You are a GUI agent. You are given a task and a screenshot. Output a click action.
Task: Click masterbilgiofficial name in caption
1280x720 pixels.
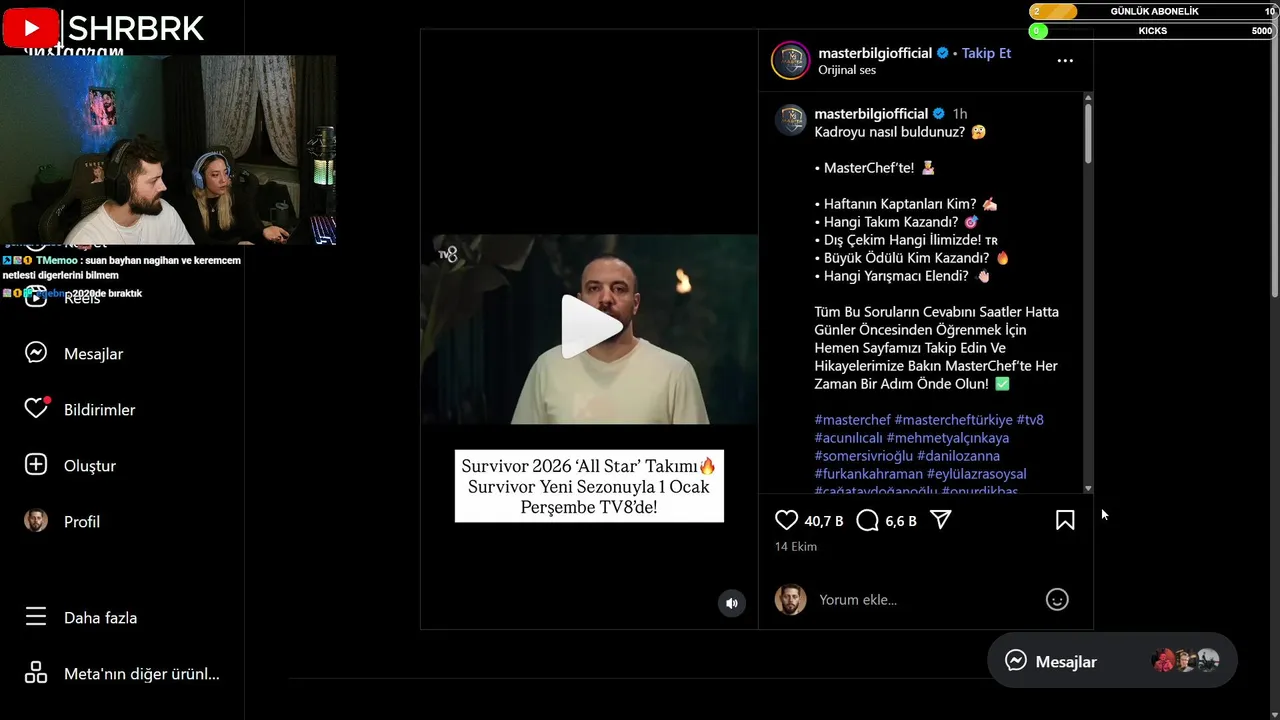pyautogui.click(x=871, y=114)
